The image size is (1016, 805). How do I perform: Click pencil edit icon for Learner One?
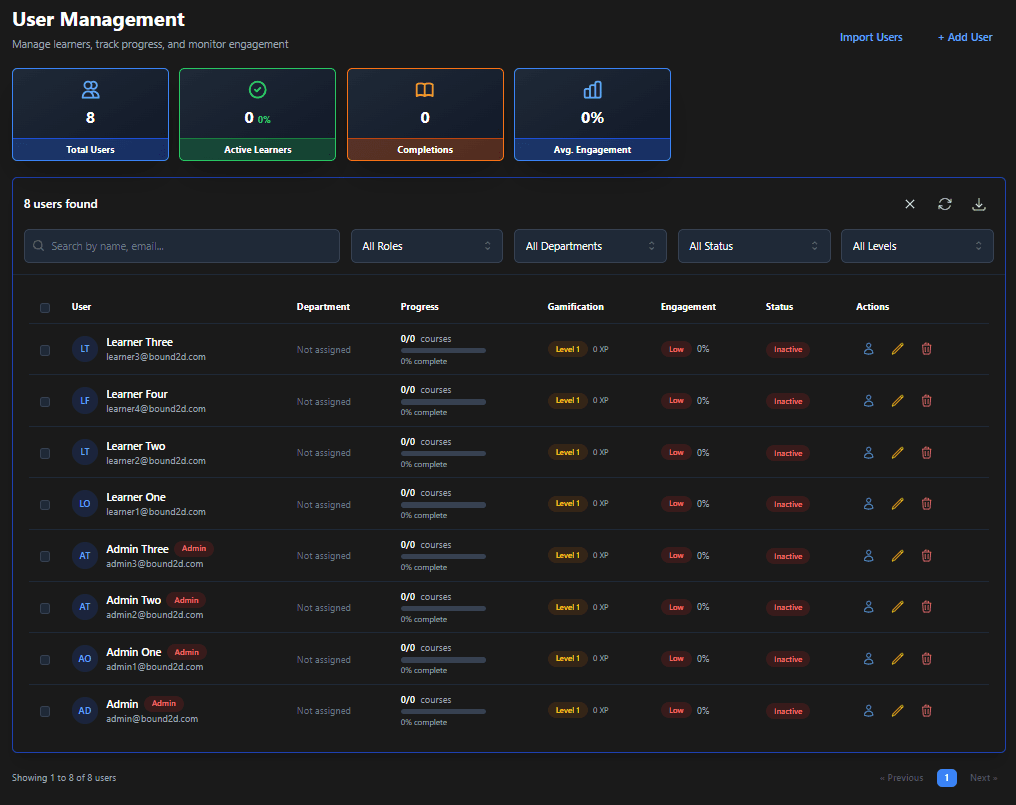tap(897, 504)
